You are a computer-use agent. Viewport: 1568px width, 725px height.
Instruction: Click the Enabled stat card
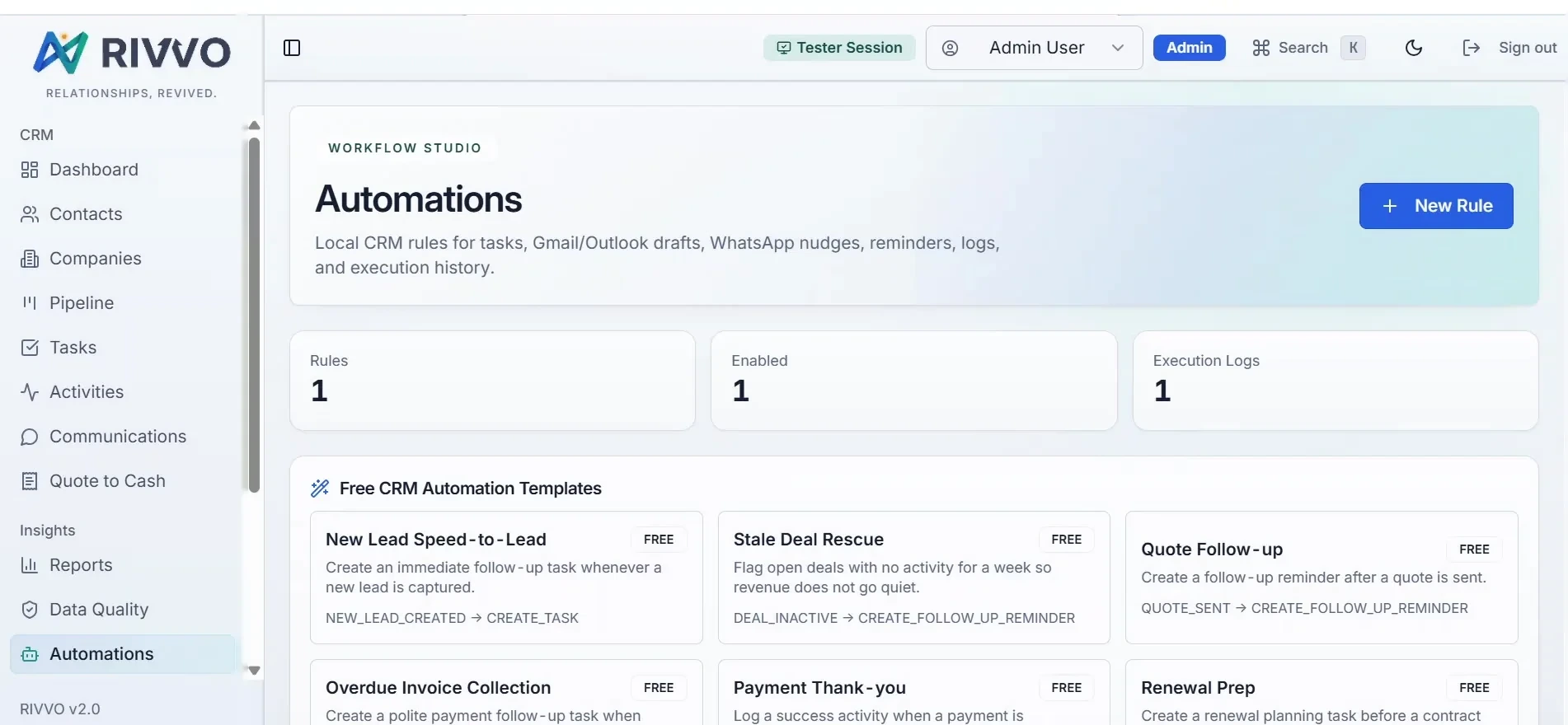[x=913, y=381]
